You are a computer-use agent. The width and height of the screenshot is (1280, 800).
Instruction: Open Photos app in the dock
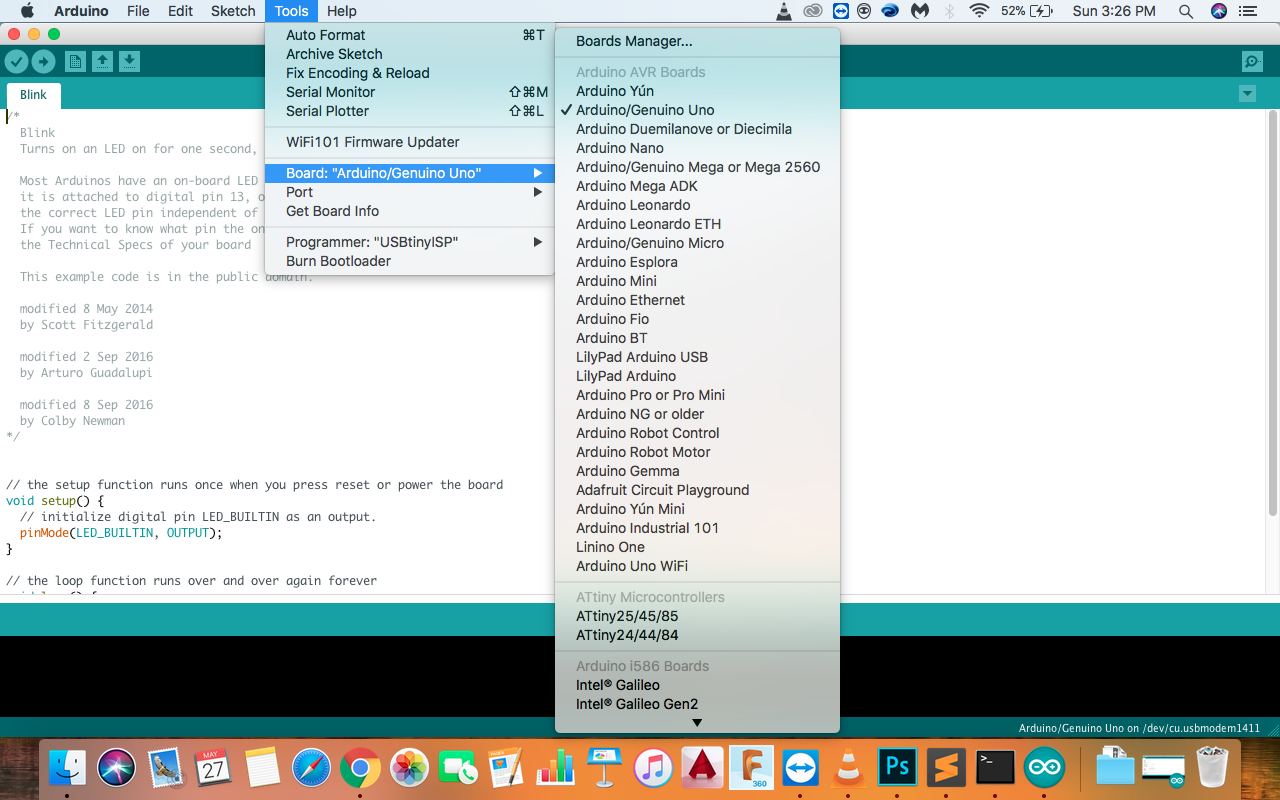pos(409,768)
